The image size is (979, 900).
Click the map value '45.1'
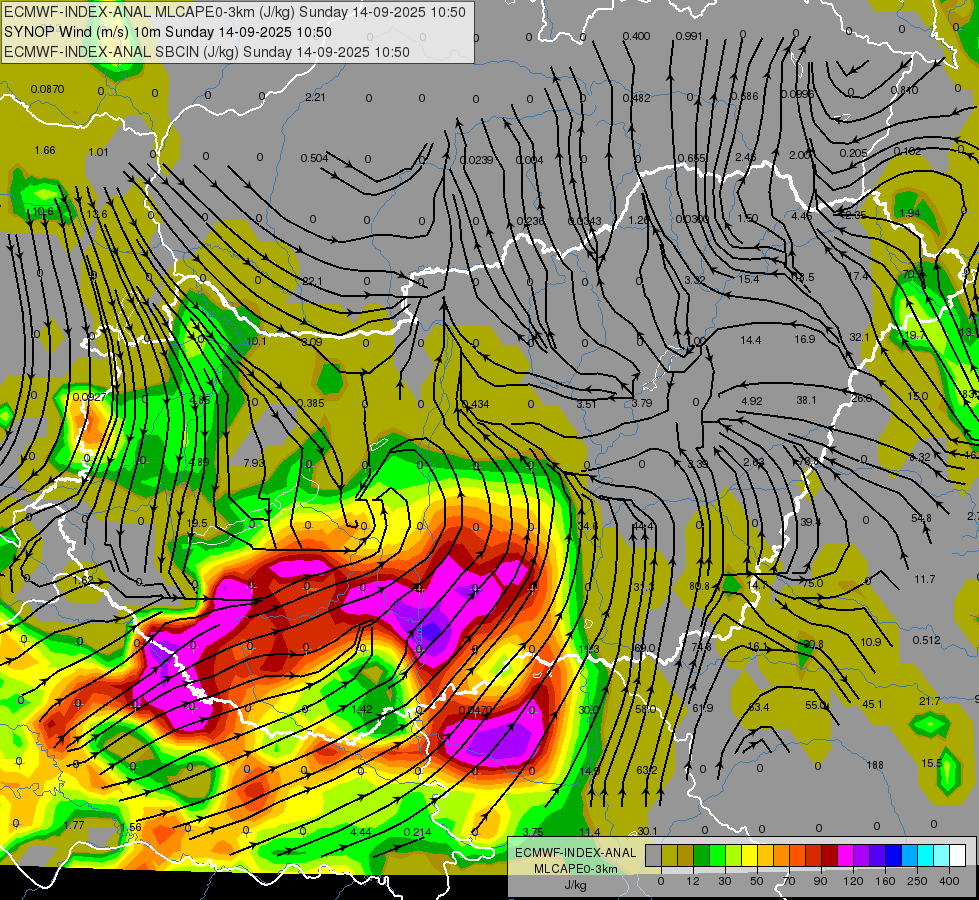[x=872, y=704]
